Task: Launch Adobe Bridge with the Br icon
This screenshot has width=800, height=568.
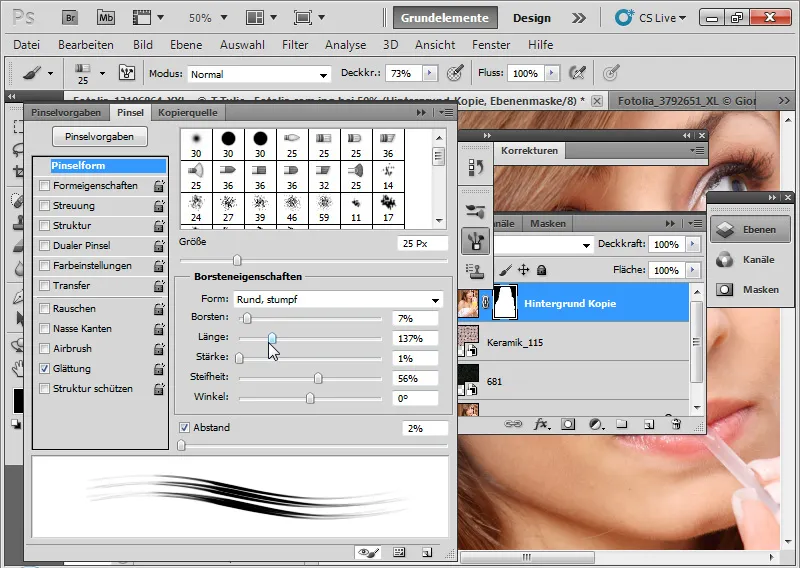Action: tap(70, 18)
